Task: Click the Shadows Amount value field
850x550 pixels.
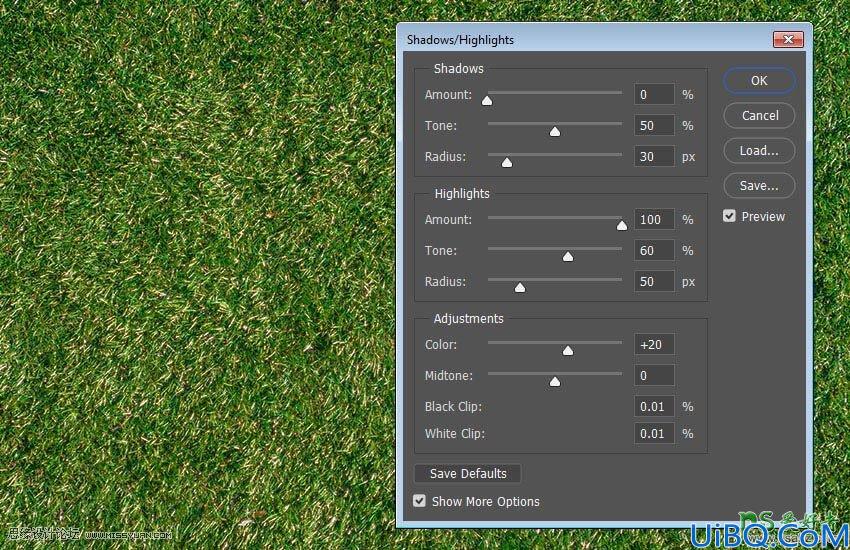Action: tap(654, 94)
